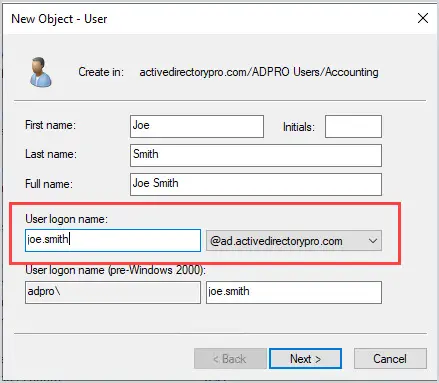
Task: Click the user avatar icon
Action: [x=41, y=72]
